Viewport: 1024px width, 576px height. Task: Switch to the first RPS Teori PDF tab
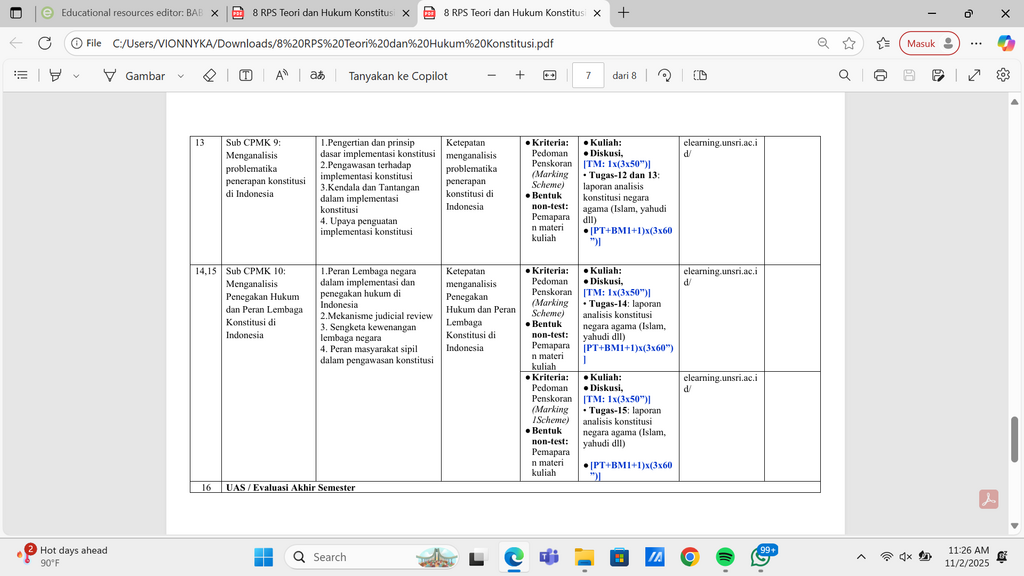coord(323,13)
